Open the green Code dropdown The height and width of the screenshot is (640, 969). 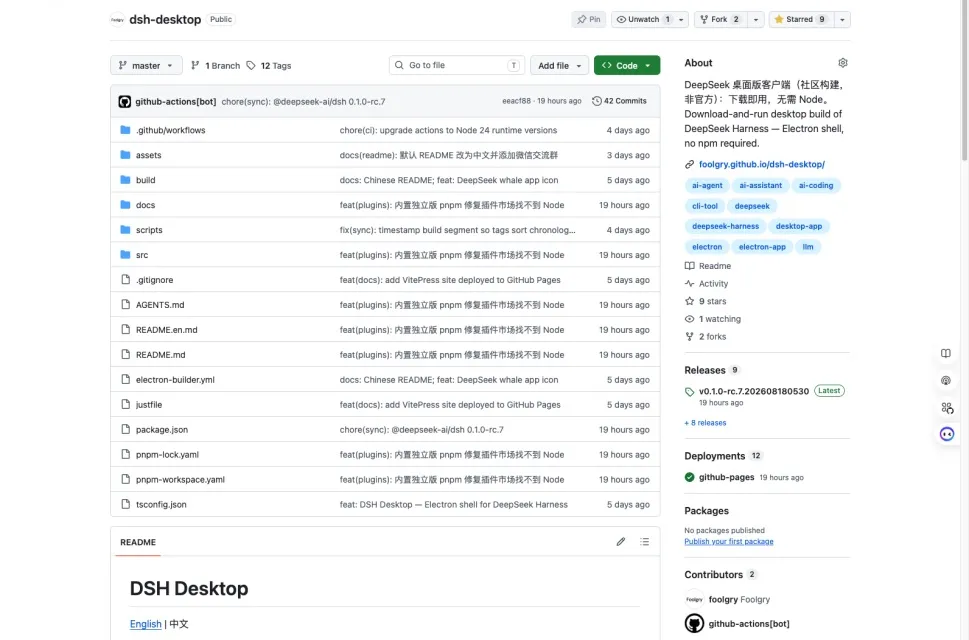tap(627, 65)
